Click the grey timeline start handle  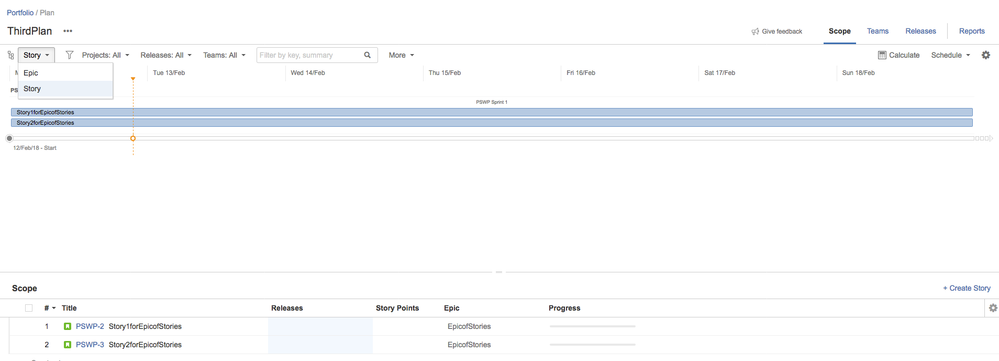9,138
